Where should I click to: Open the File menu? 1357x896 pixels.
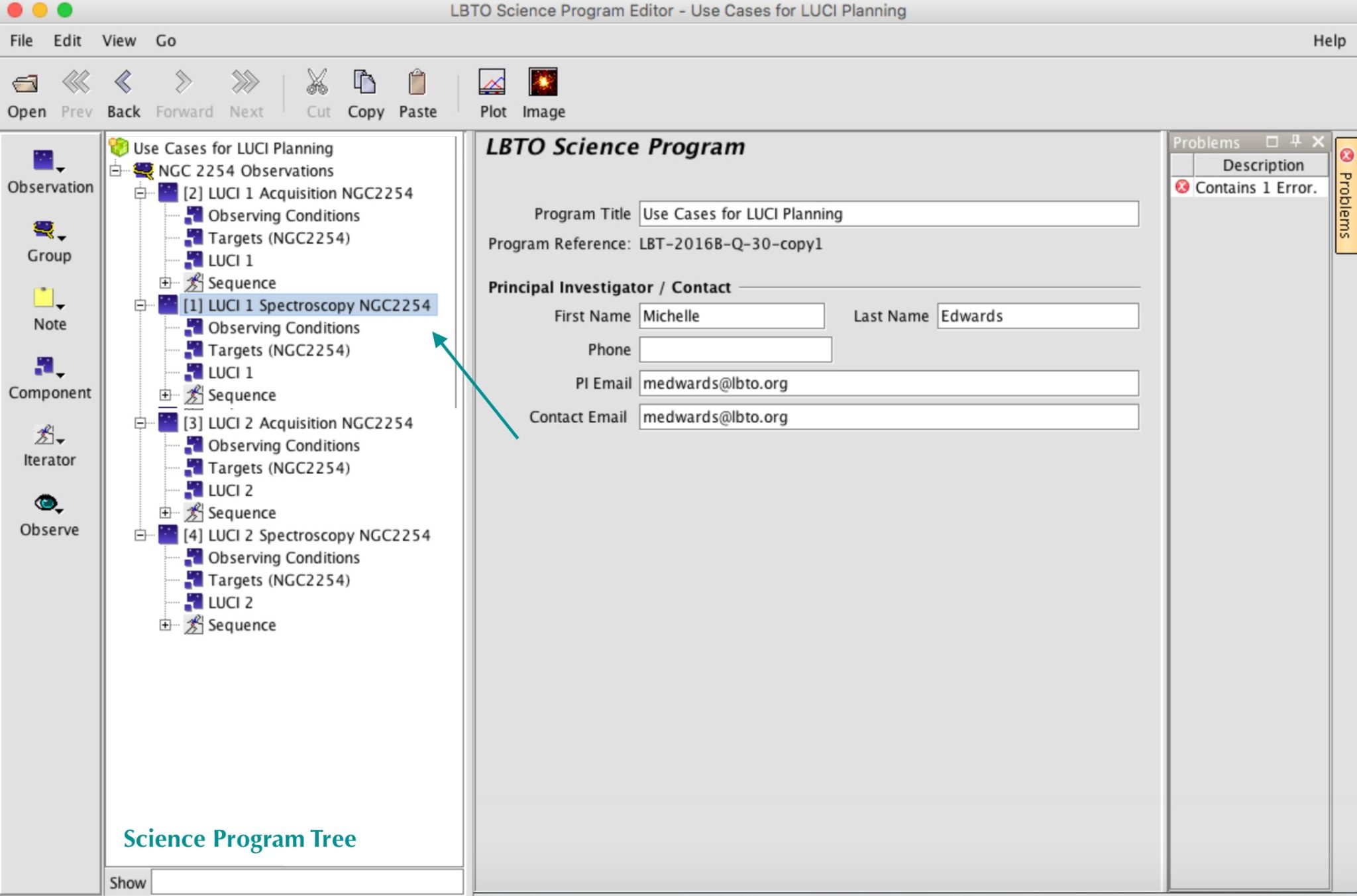coord(21,40)
